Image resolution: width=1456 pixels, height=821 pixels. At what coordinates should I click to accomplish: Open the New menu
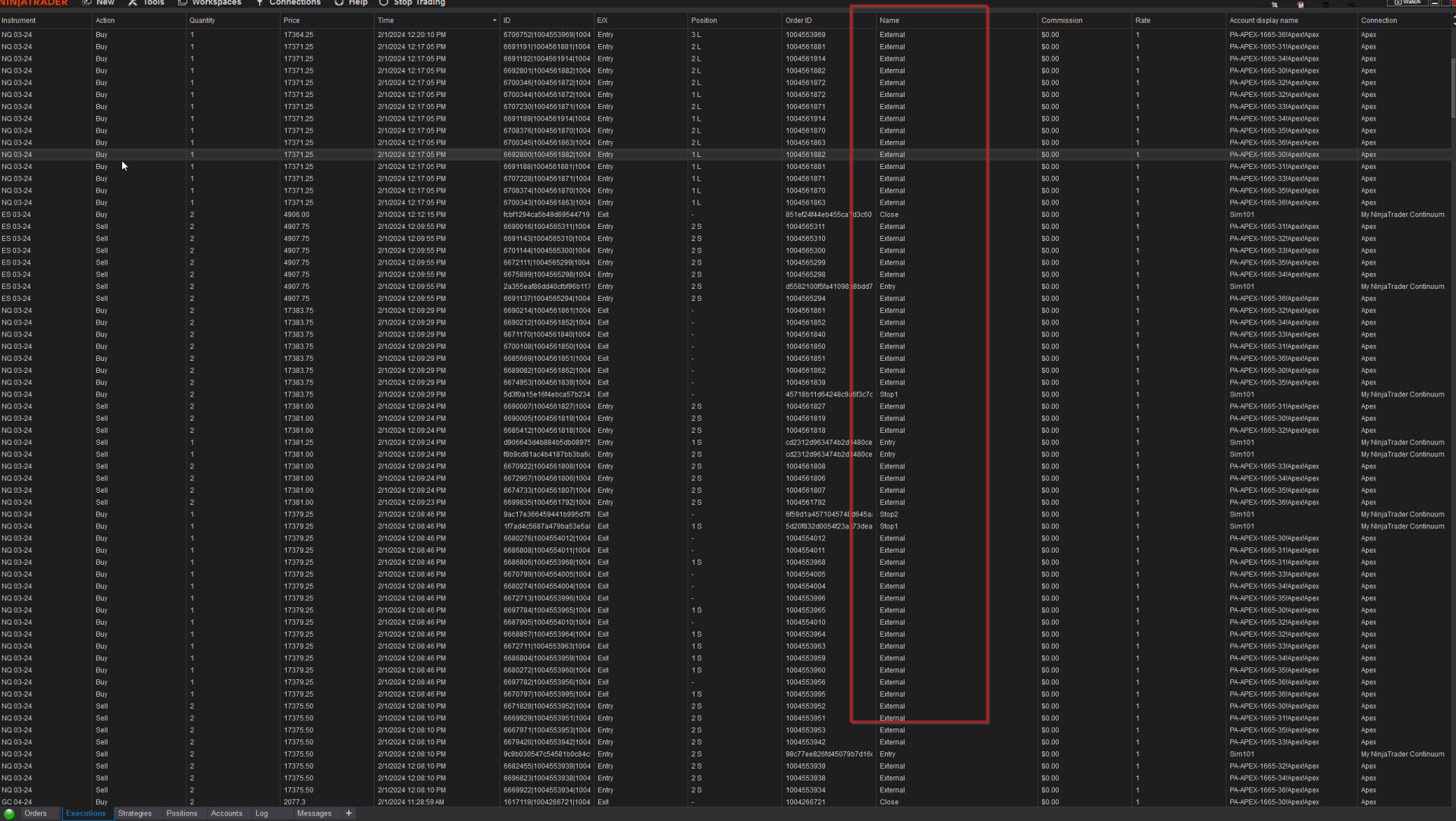click(x=105, y=3)
